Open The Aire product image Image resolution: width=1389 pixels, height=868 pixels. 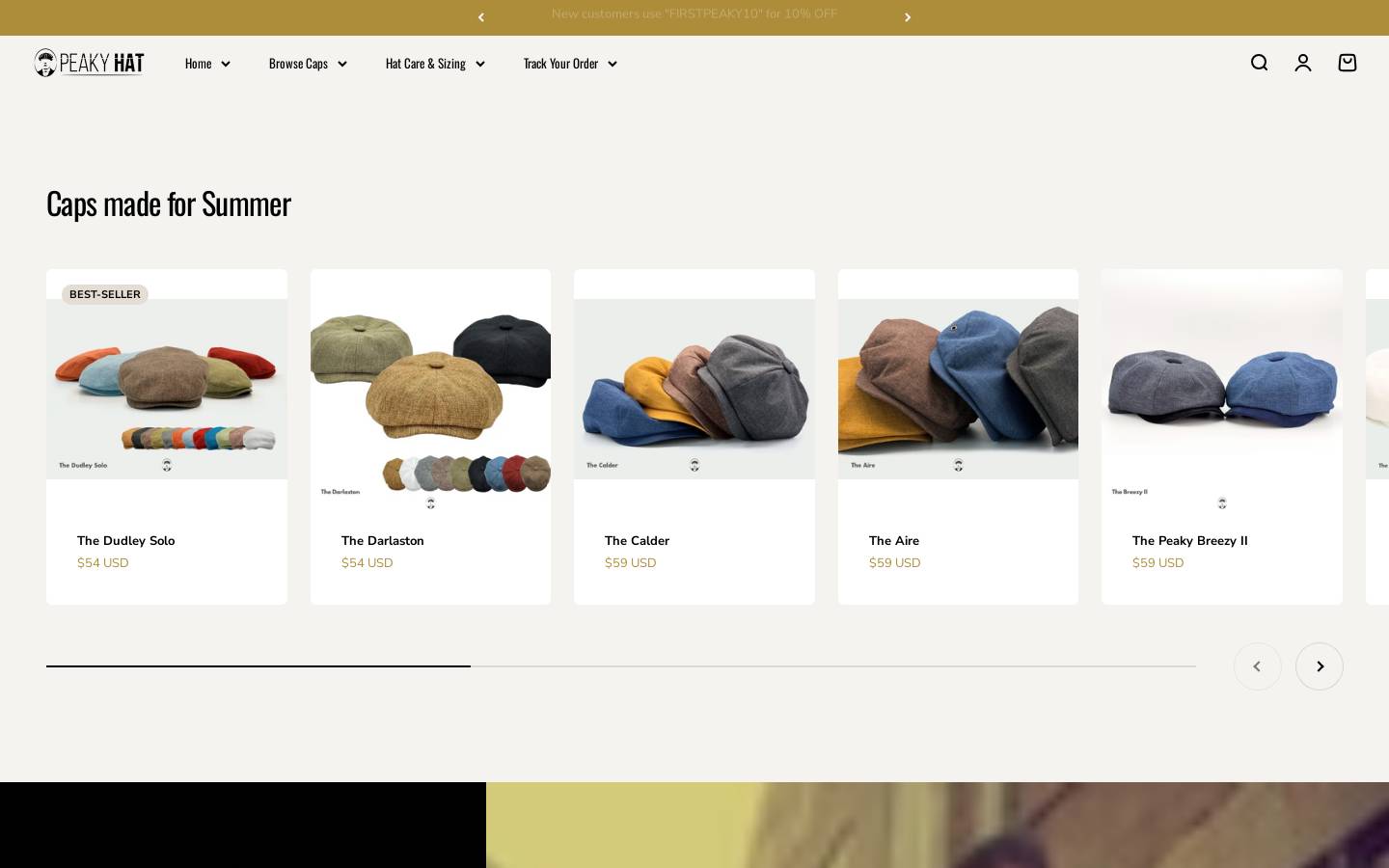click(x=958, y=390)
